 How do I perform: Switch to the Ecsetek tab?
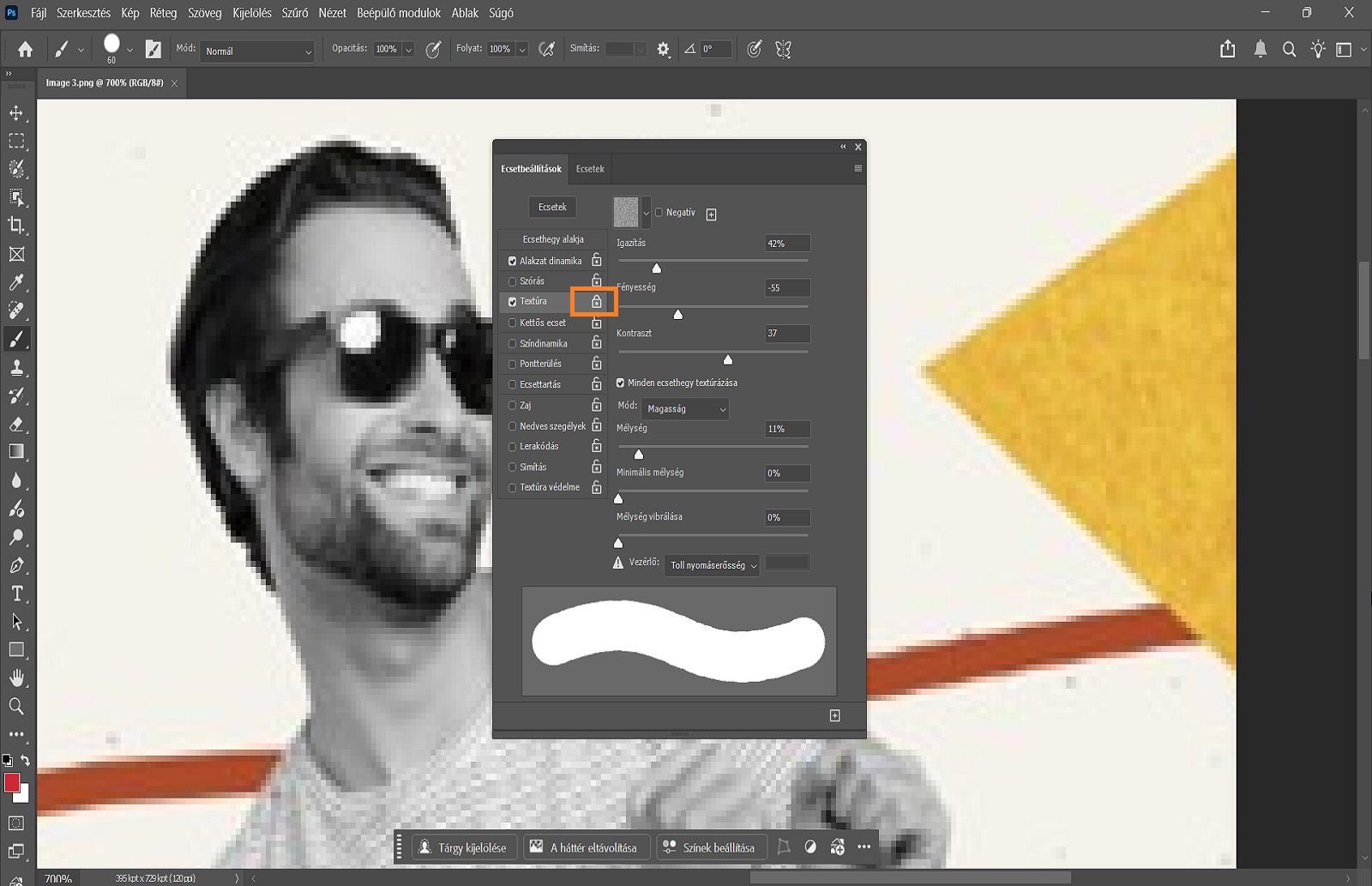pyautogui.click(x=589, y=169)
